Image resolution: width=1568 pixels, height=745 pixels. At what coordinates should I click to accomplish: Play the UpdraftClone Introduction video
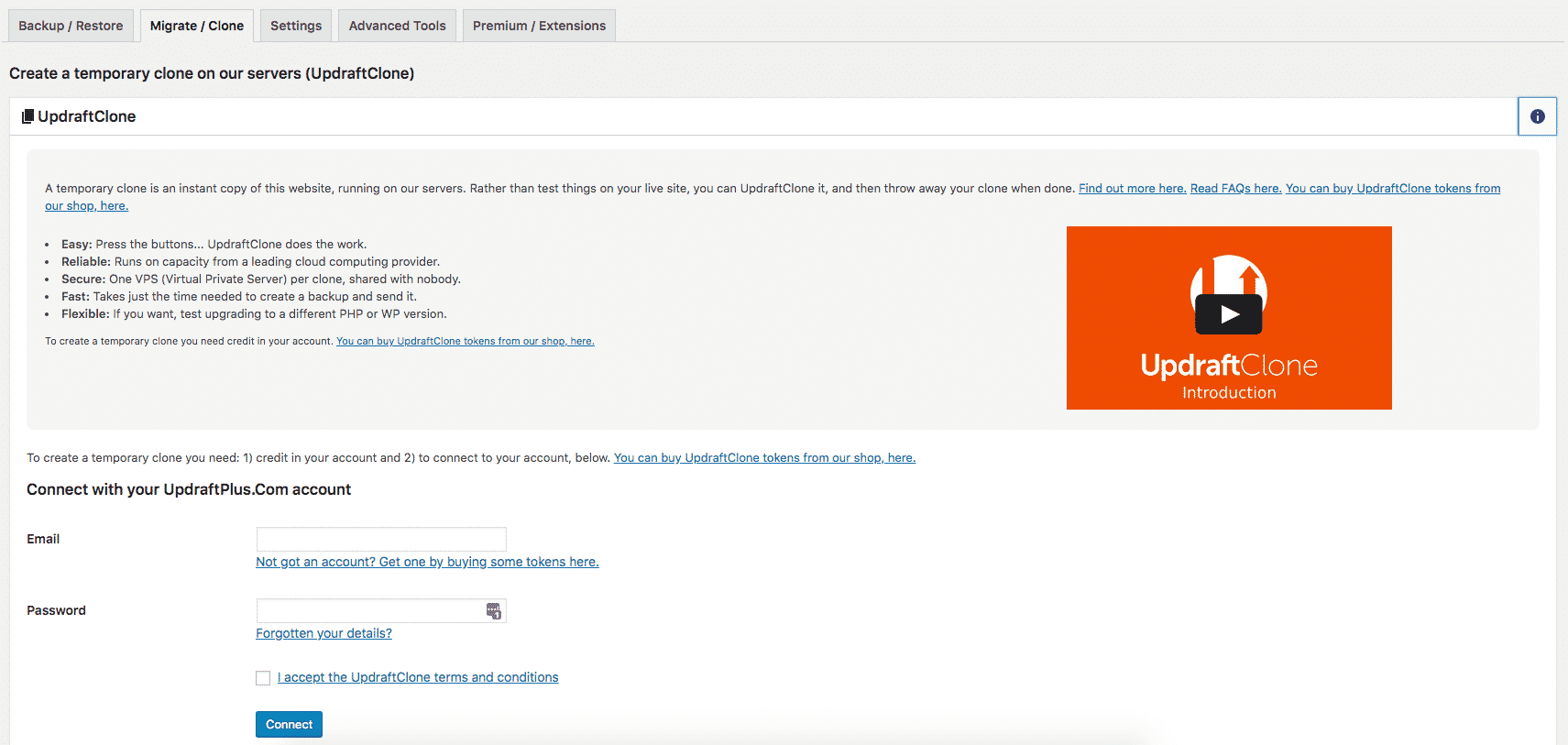tap(1229, 314)
